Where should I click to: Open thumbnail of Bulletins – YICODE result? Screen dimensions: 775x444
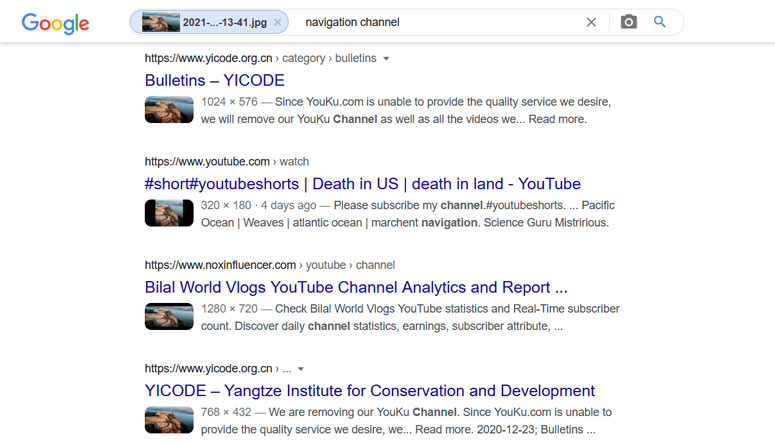tap(169, 110)
